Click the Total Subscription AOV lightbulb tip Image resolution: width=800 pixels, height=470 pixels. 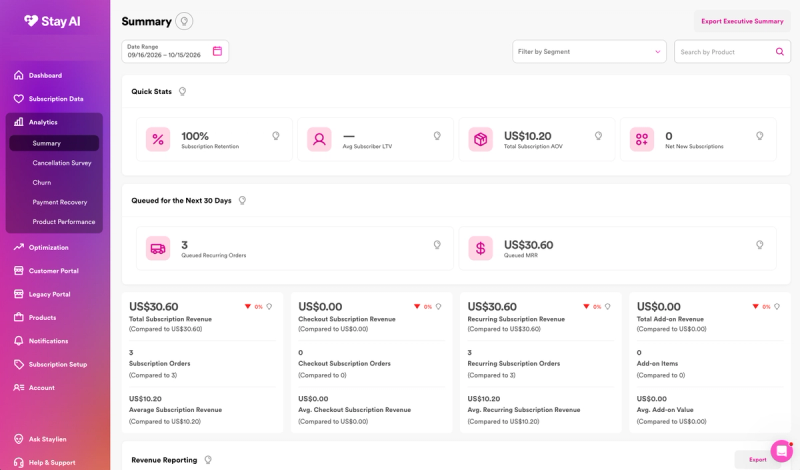pyautogui.click(x=598, y=136)
